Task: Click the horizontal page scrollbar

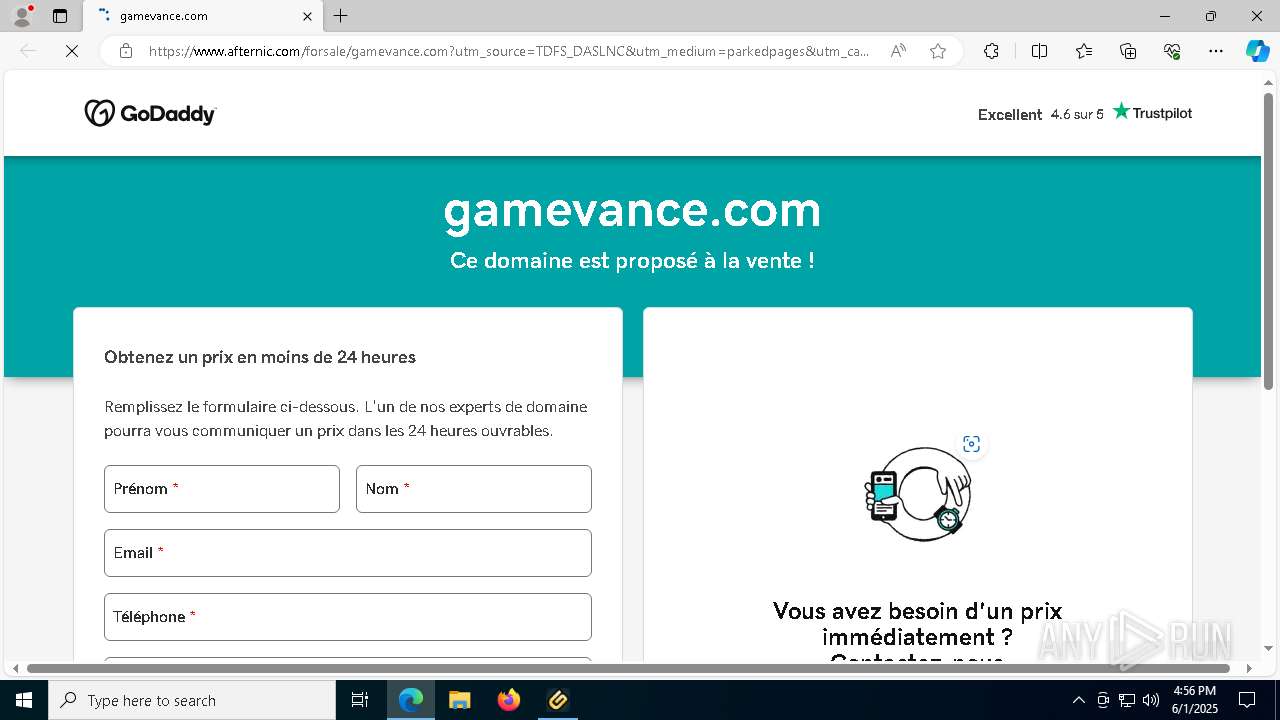Action: [x=628, y=668]
